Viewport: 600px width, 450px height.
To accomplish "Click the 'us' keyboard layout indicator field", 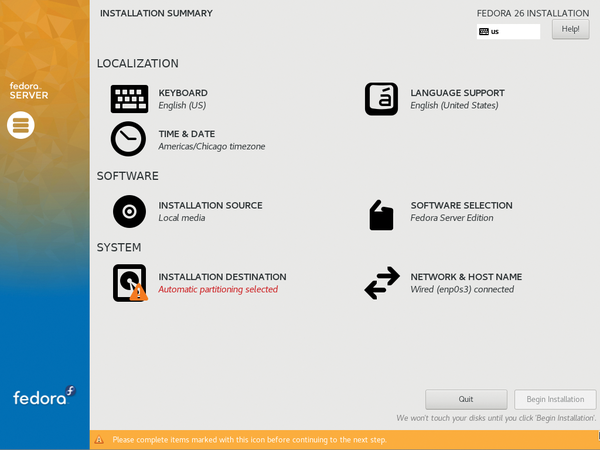I will (508, 31).
